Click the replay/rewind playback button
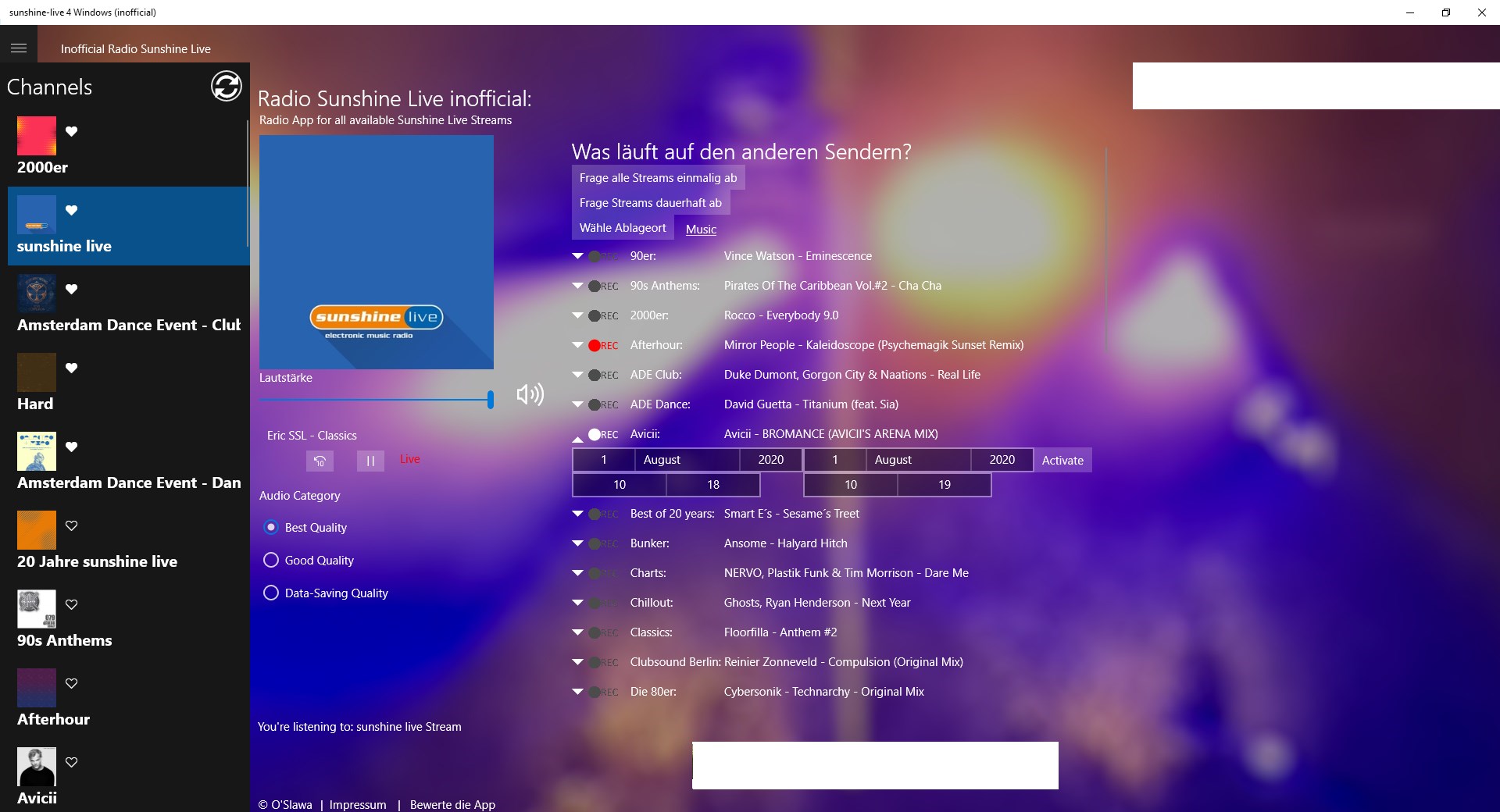This screenshot has width=1500, height=812. pyautogui.click(x=320, y=461)
